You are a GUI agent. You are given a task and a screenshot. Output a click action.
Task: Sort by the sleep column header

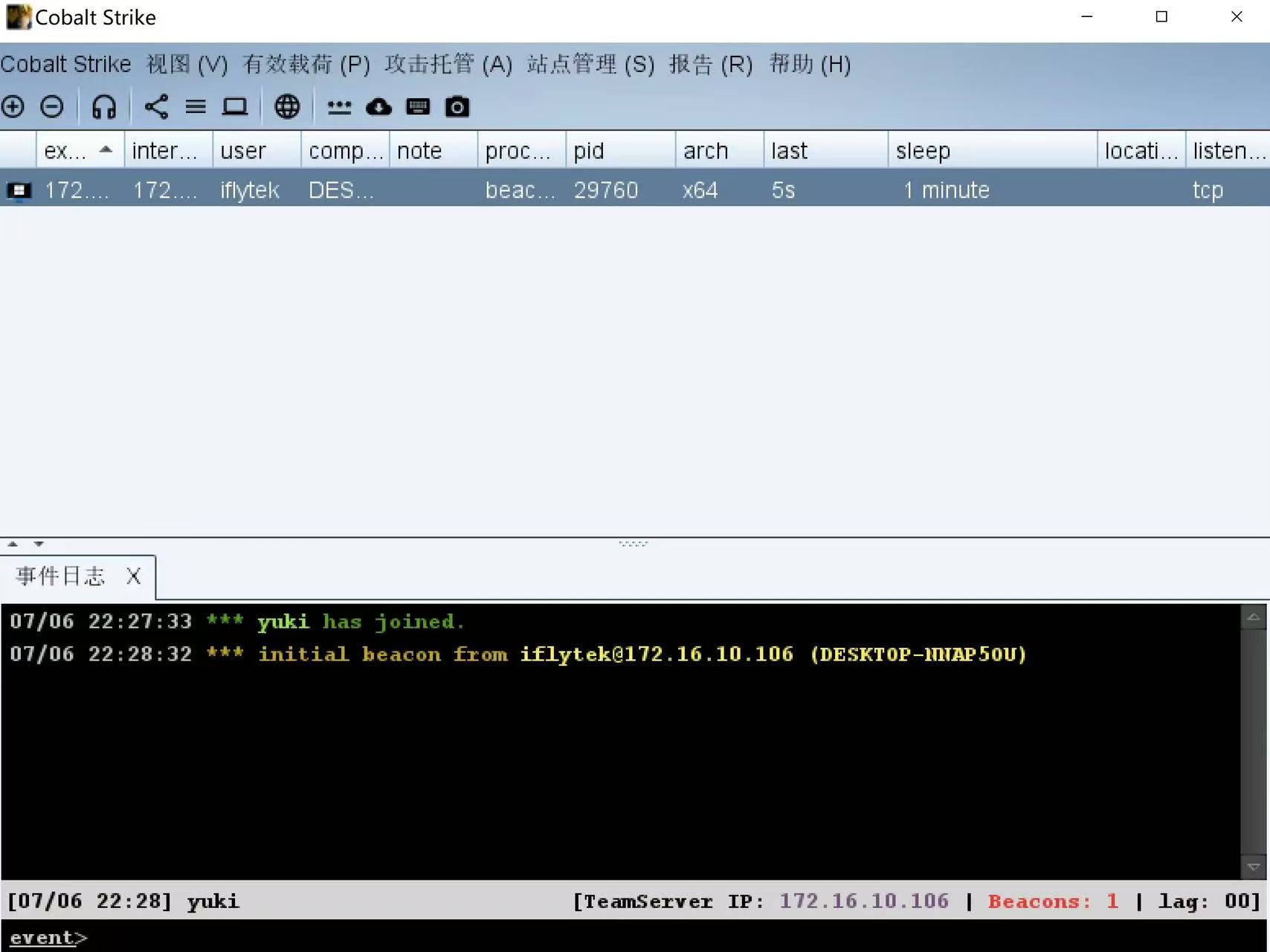pyautogui.click(x=993, y=151)
